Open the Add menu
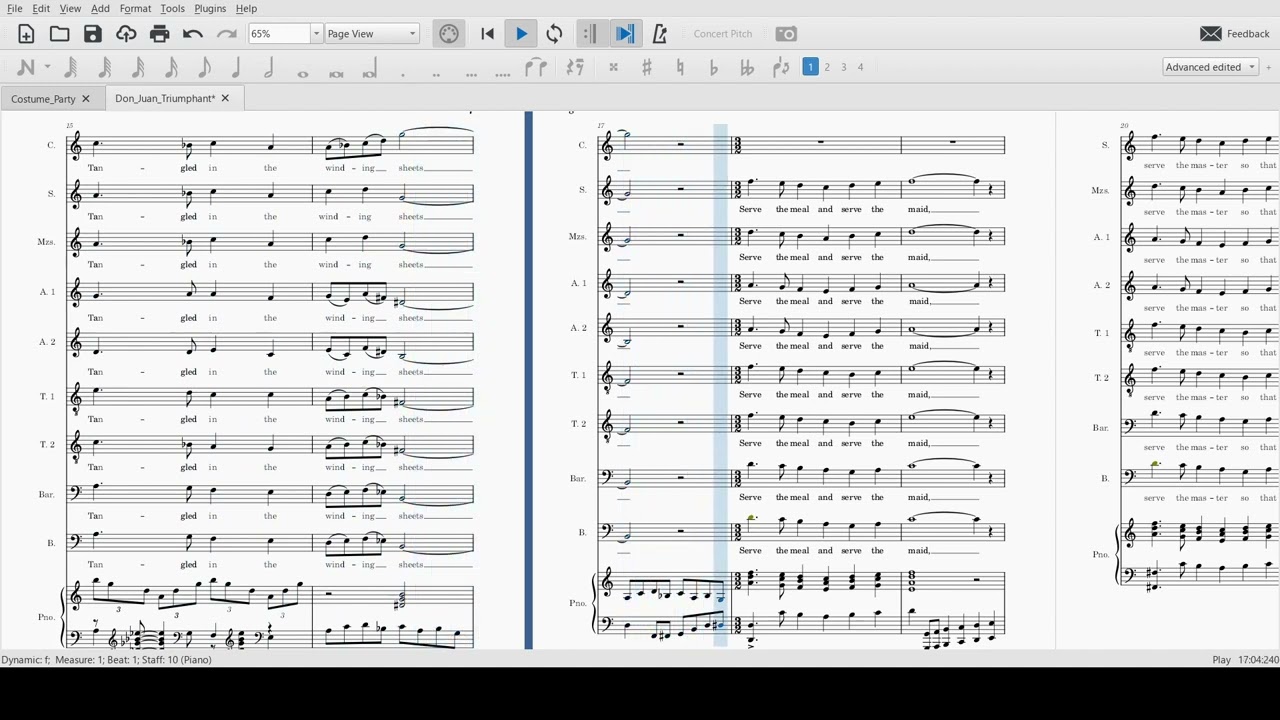This screenshot has height=720, width=1280. (100, 8)
